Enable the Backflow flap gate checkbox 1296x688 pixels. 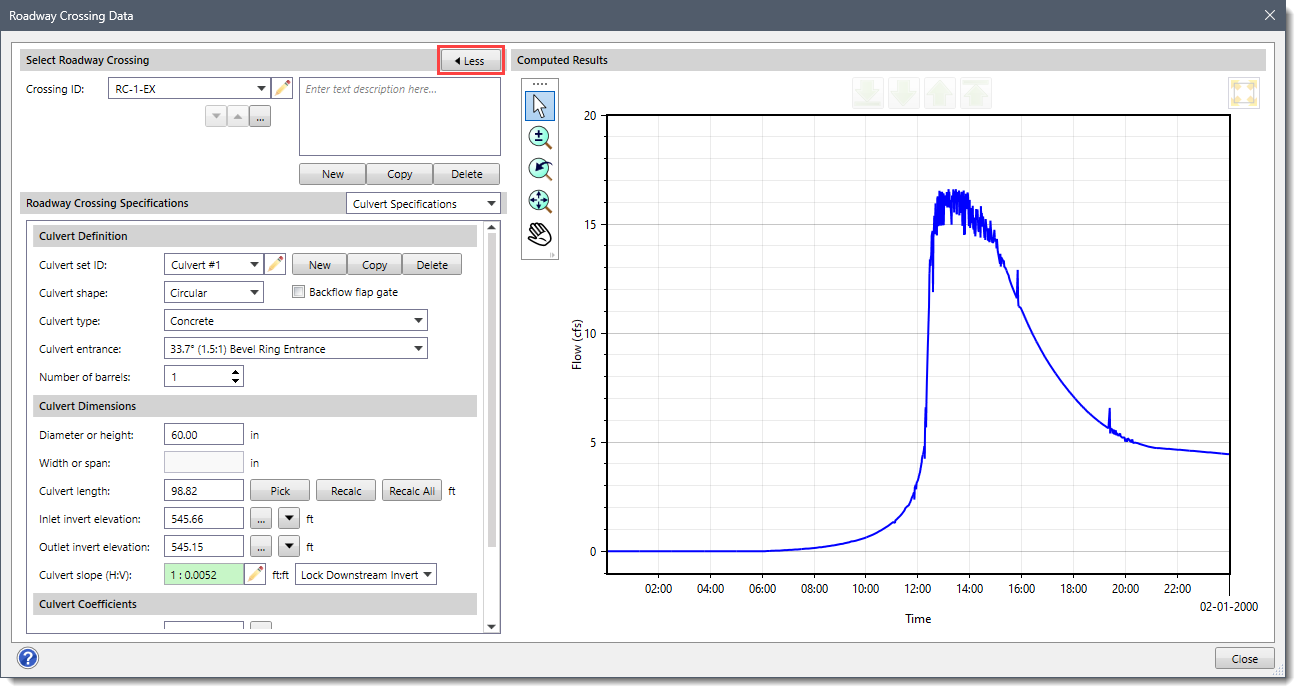[x=298, y=292]
